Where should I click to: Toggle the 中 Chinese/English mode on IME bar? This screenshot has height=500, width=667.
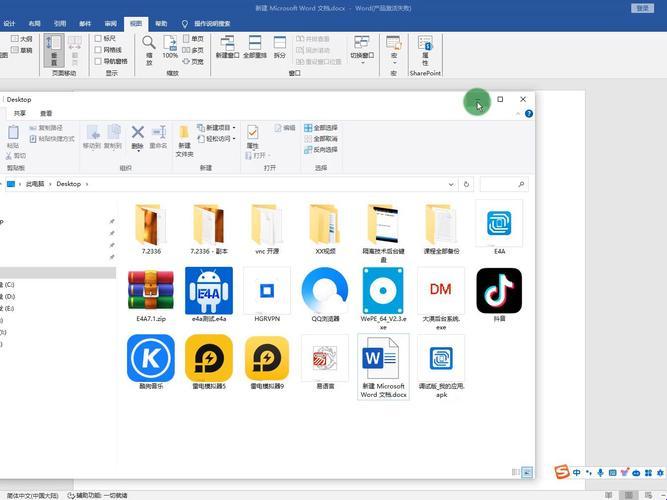coord(577,473)
